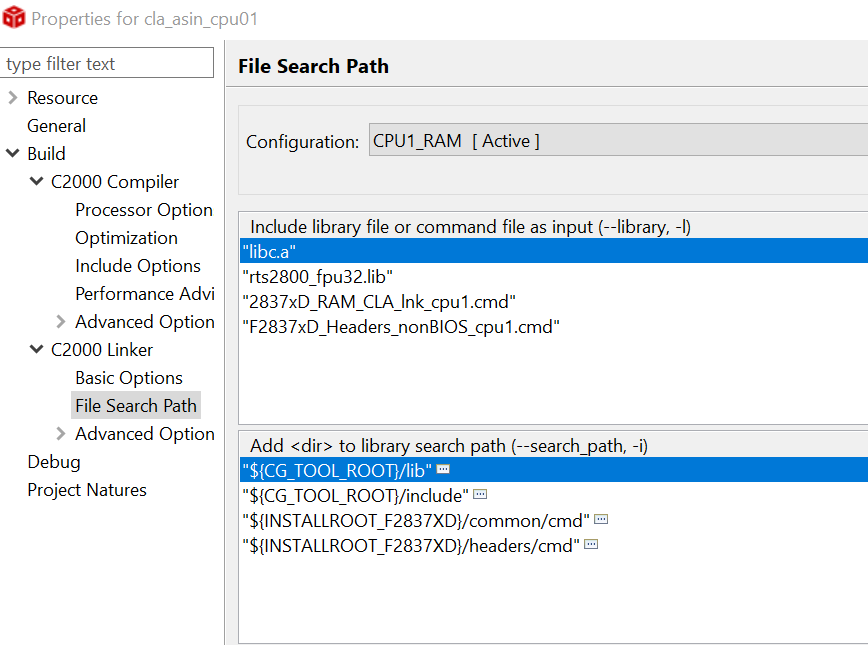The image size is (868, 645).
Task: Go to Include Options page
Action: [x=137, y=266]
